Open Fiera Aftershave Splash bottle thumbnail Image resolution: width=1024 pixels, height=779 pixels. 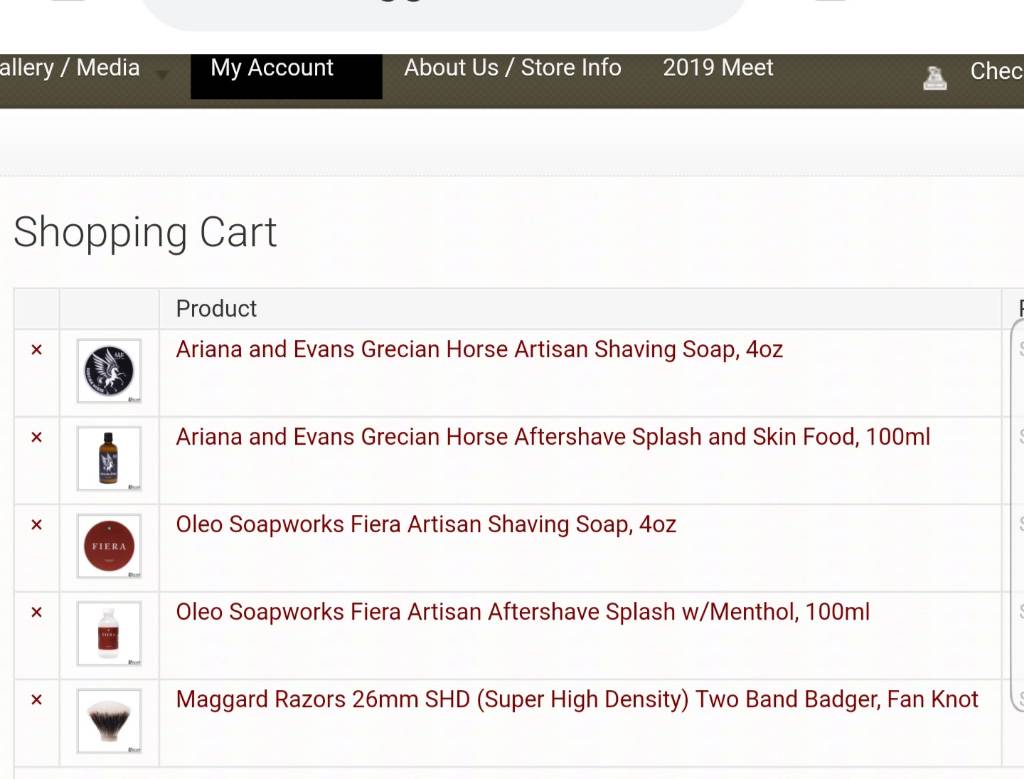[109, 633]
